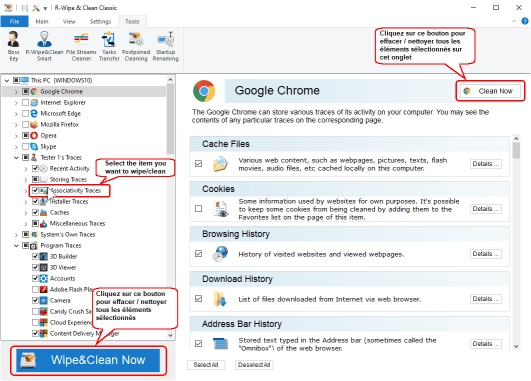Viewport: 531px width, 381px height.
Task: Expand the Opera tree node
Action: coord(16,136)
